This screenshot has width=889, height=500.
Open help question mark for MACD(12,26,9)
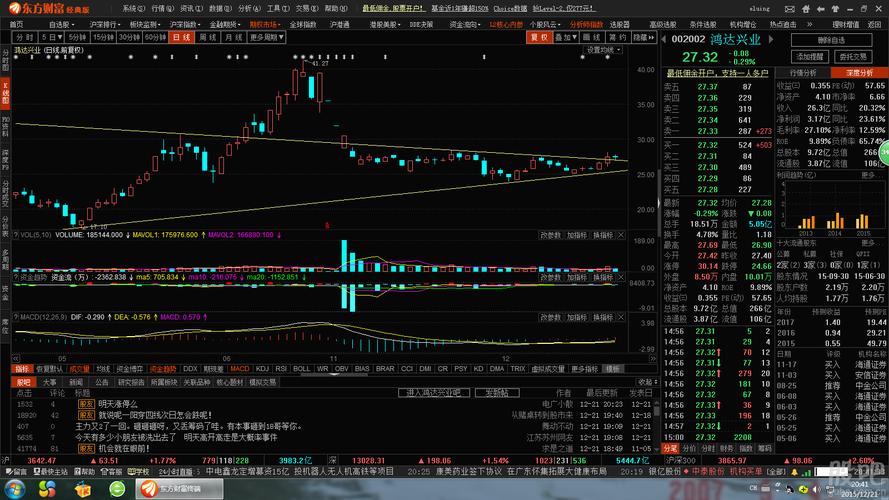(16, 317)
